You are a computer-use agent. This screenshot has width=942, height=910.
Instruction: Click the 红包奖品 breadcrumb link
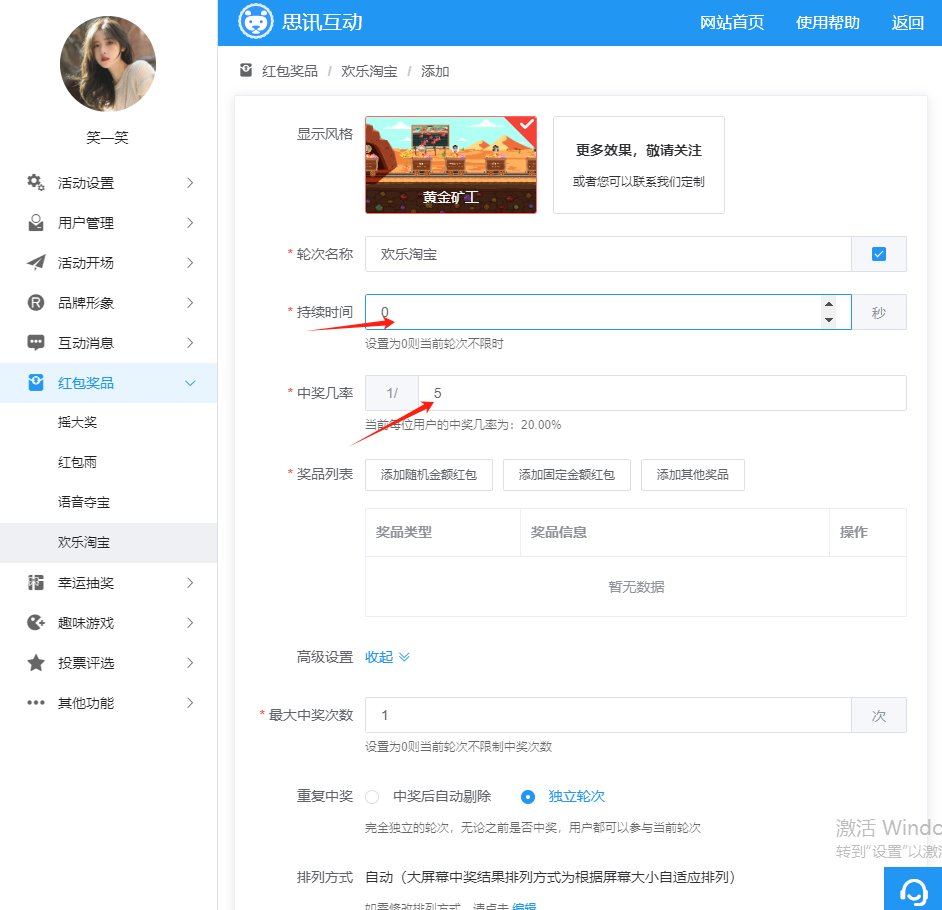coord(290,71)
